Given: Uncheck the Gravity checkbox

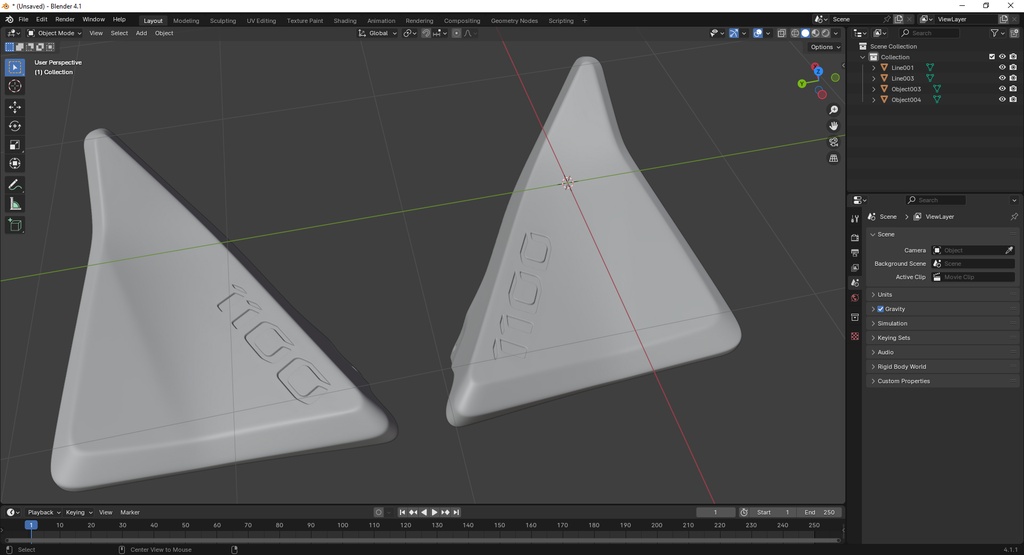Looking at the screenshot, I should (880, 309).
